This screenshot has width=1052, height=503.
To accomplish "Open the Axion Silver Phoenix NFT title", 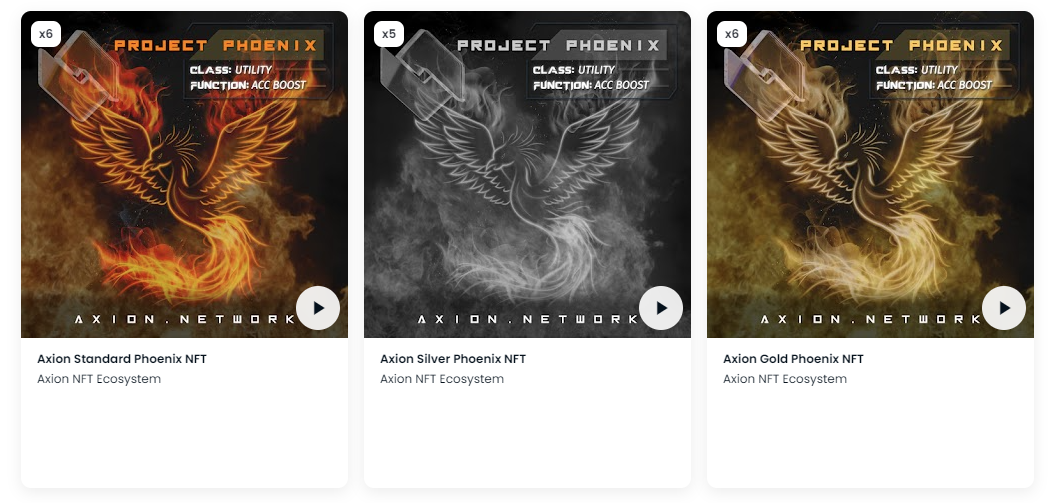I will pyautogui.click(x=453, y=359).
